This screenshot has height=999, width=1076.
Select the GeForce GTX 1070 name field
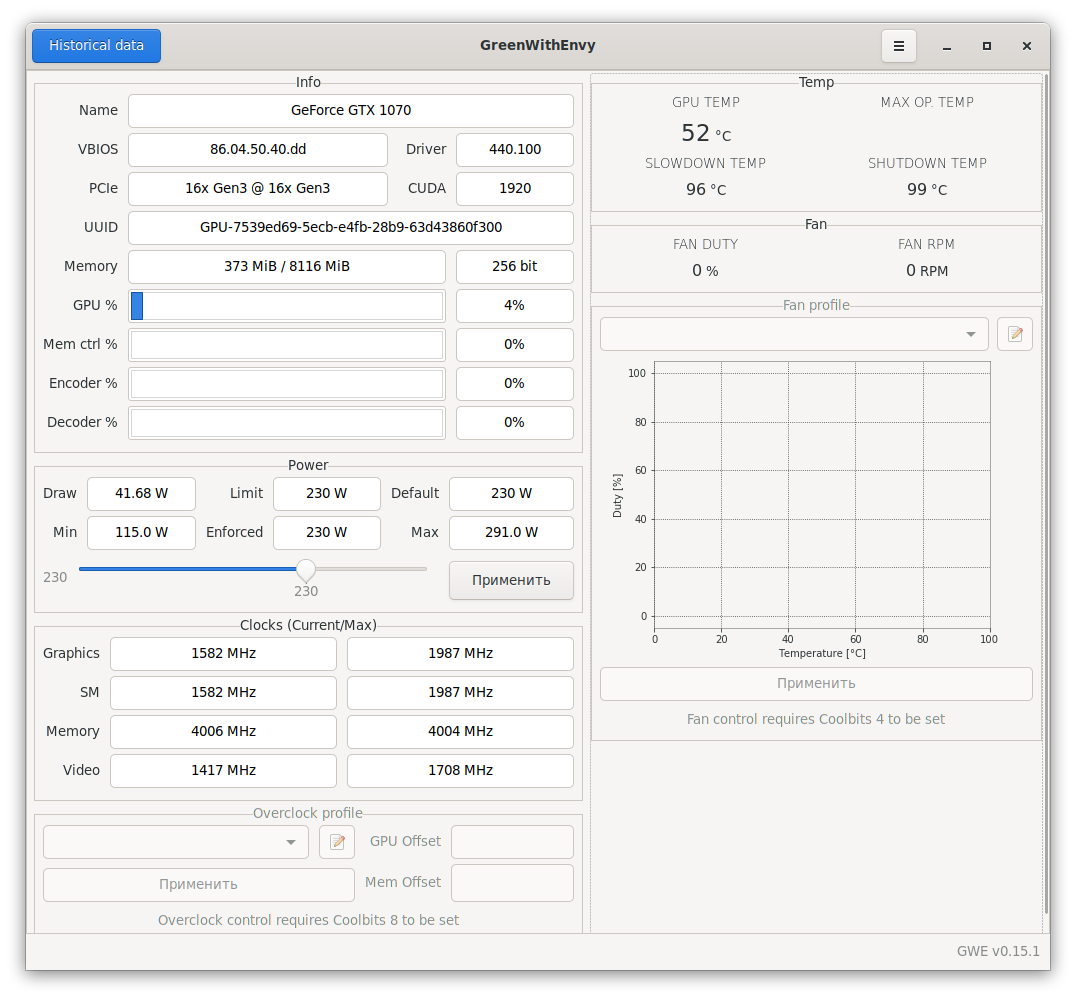coord(351,111)
